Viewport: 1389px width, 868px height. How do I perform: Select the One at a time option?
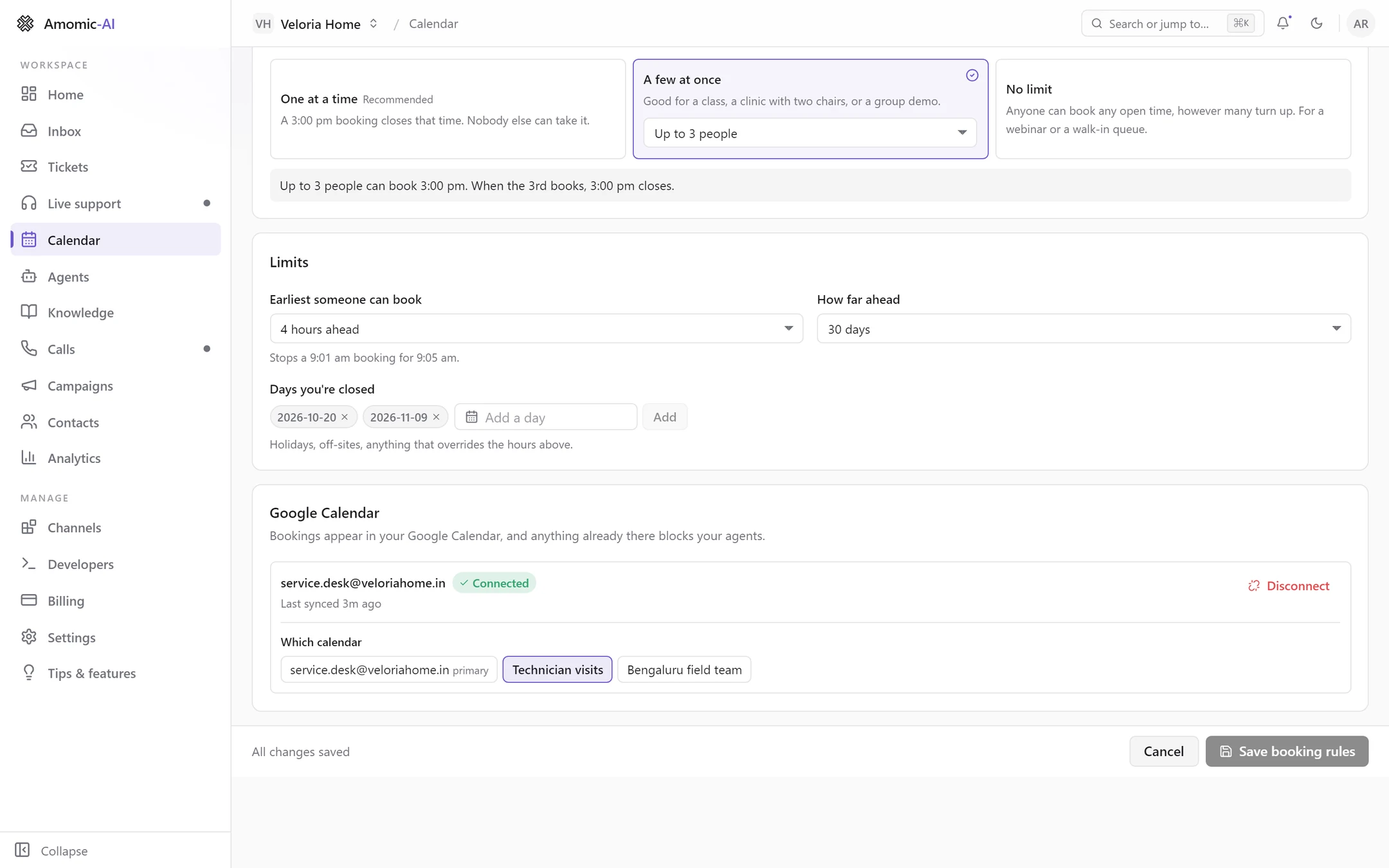point(448,109)
